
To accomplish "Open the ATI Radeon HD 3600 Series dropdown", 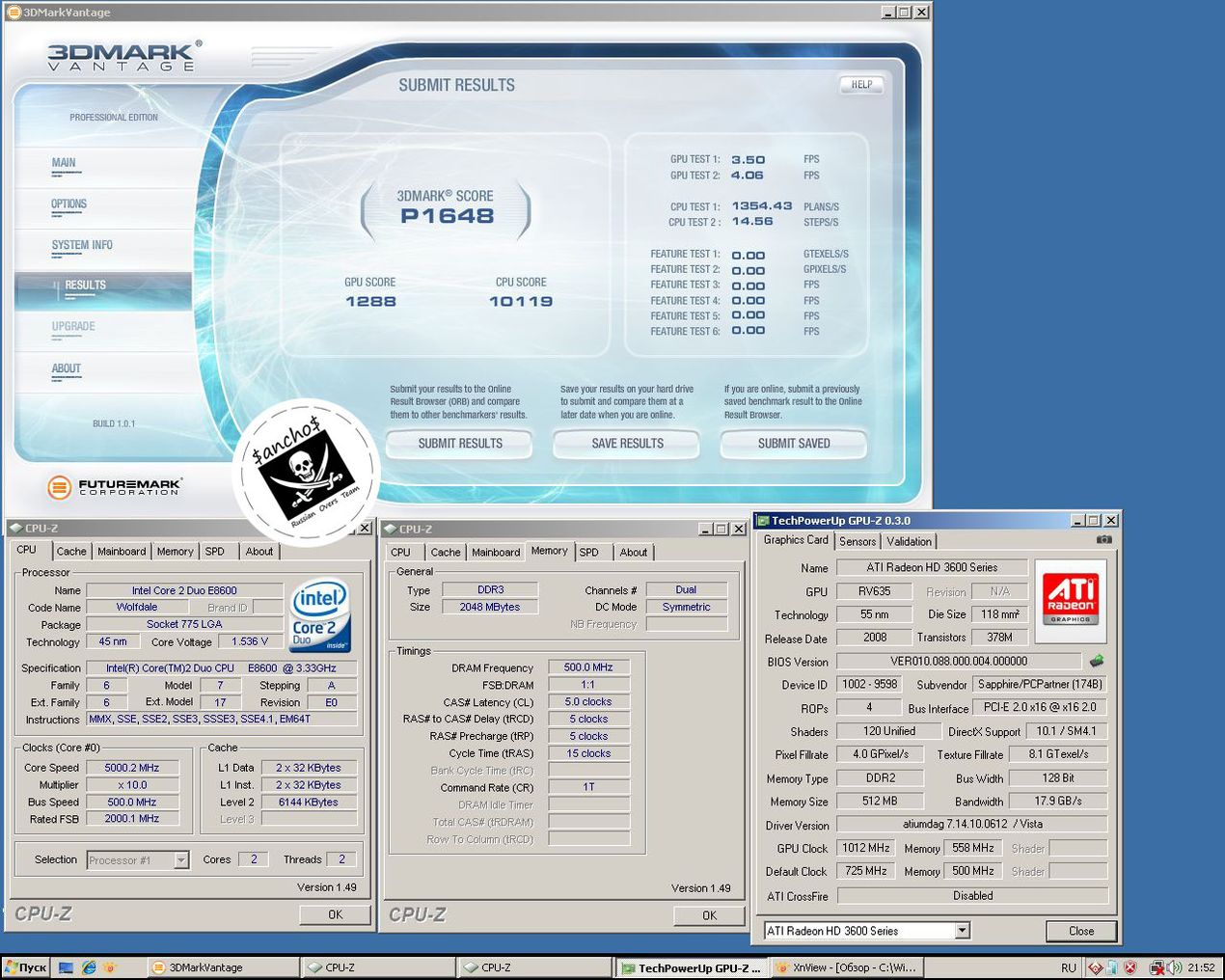I will 962,931.
